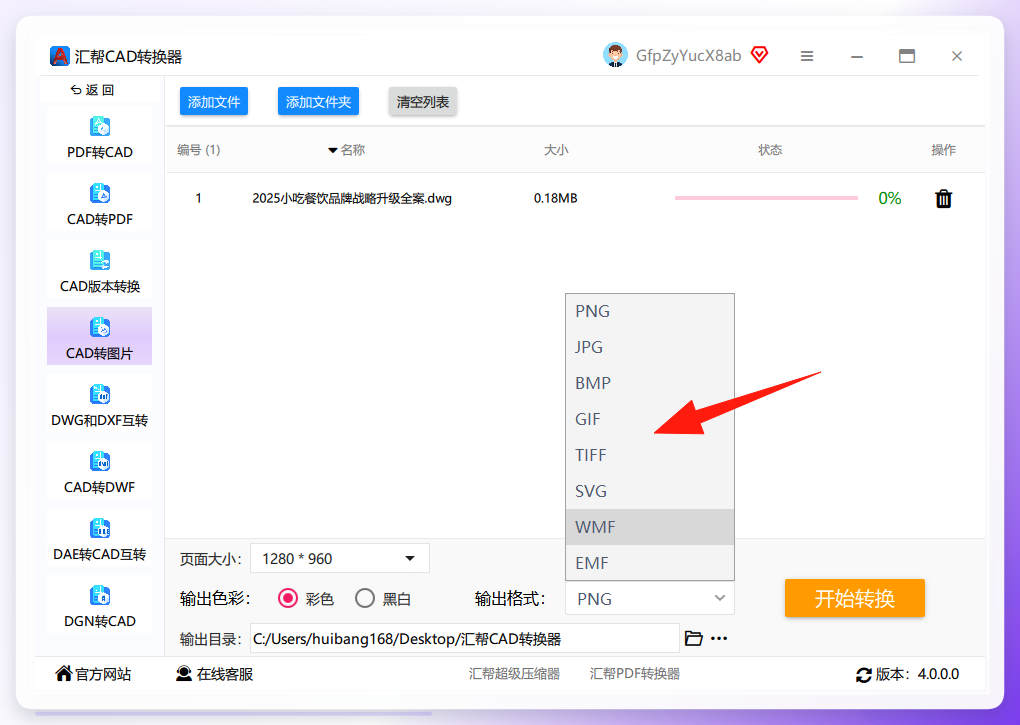This screenshot has height=725, width=1020.
Task: Open 汇帮PDF转换器 link
Action: [x=635, y=674]
